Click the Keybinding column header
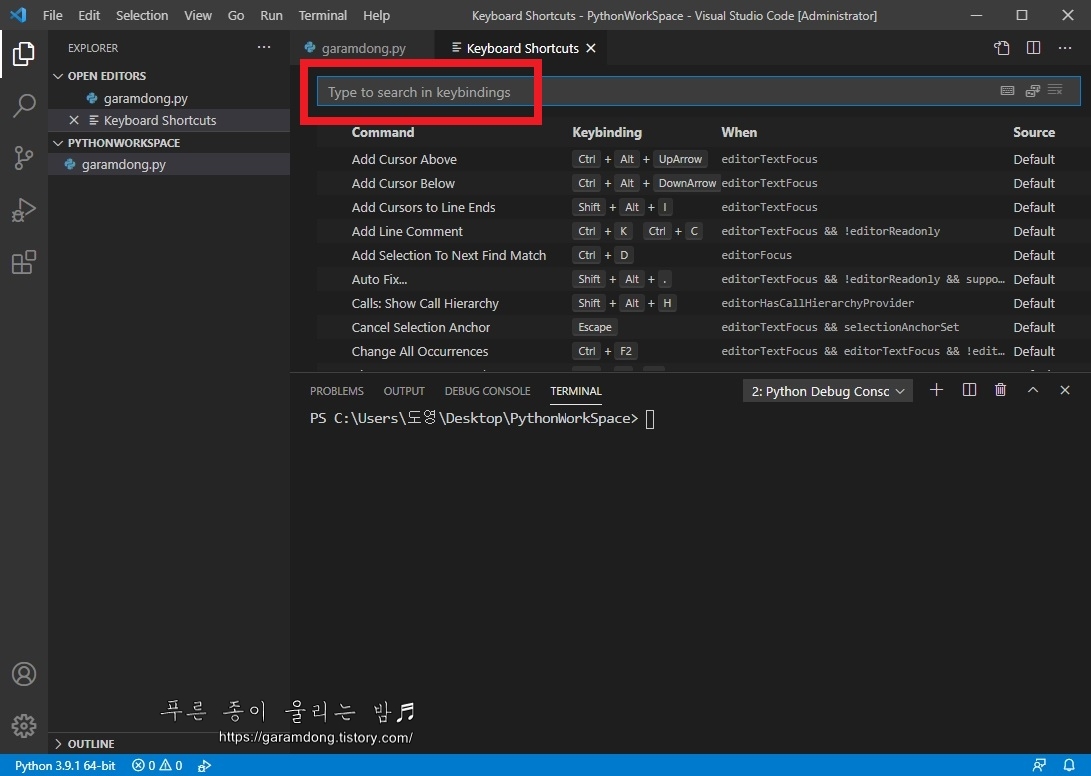Image resolution: width=1091 pixels, height=776 pixels. click(607, 132)
